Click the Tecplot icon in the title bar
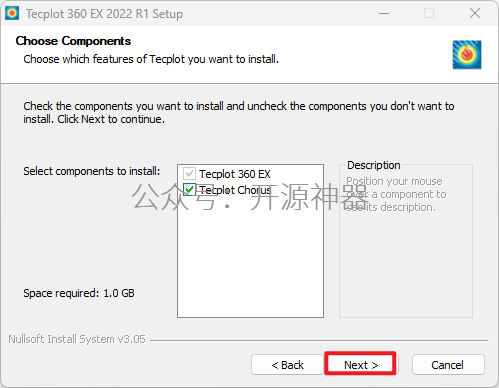 [x=12, y=13]
